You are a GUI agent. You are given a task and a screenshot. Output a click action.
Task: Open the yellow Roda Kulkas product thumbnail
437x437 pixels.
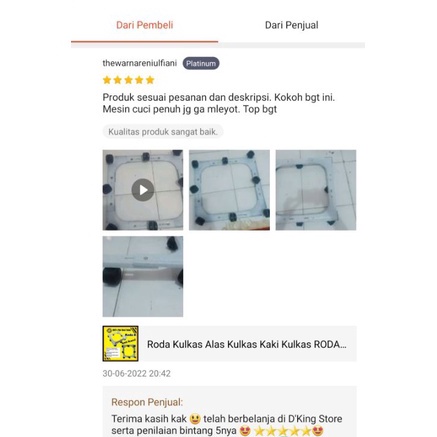point(120,344)
